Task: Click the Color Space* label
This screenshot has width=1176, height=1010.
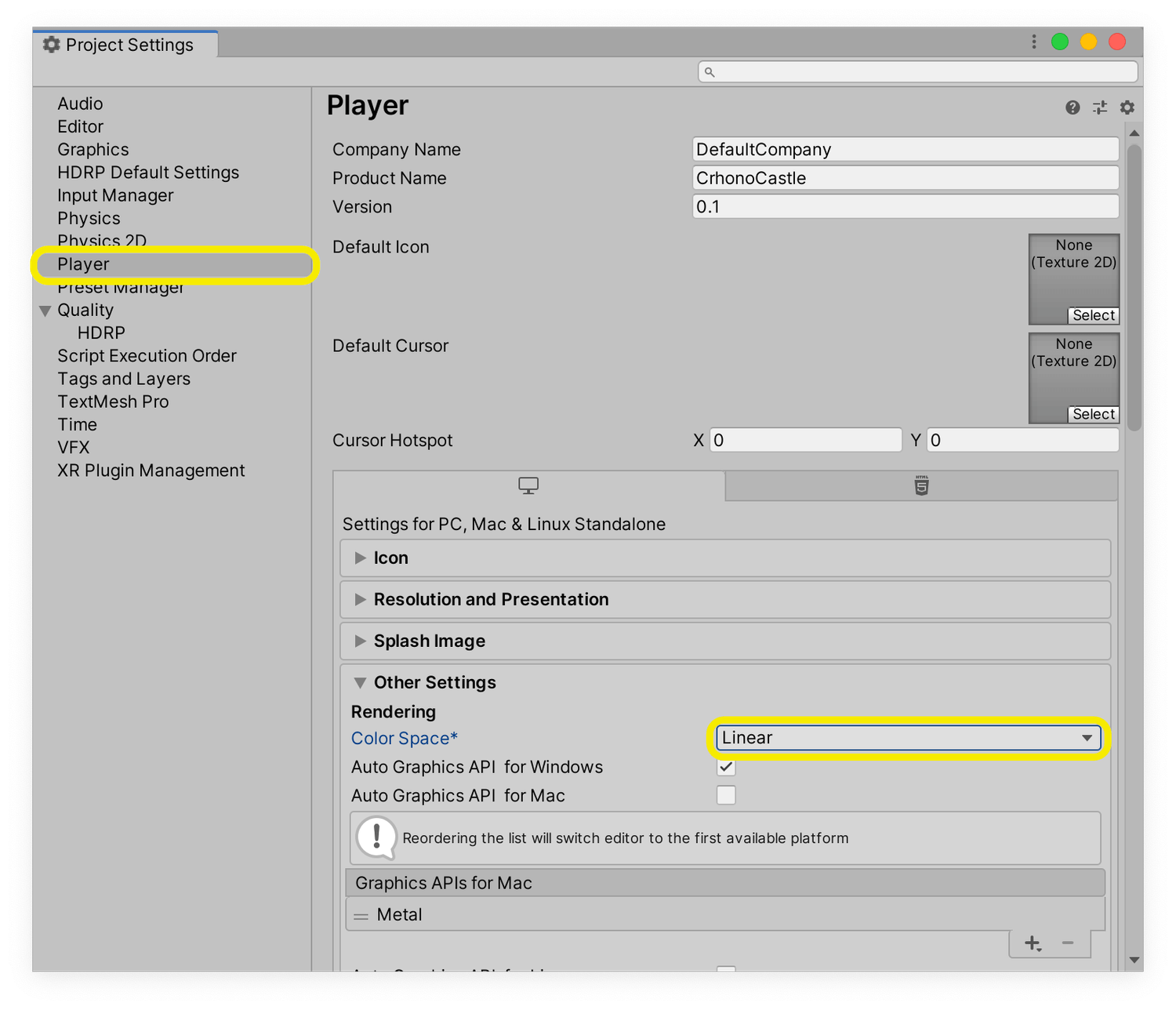Action: [x=405, y=739]
